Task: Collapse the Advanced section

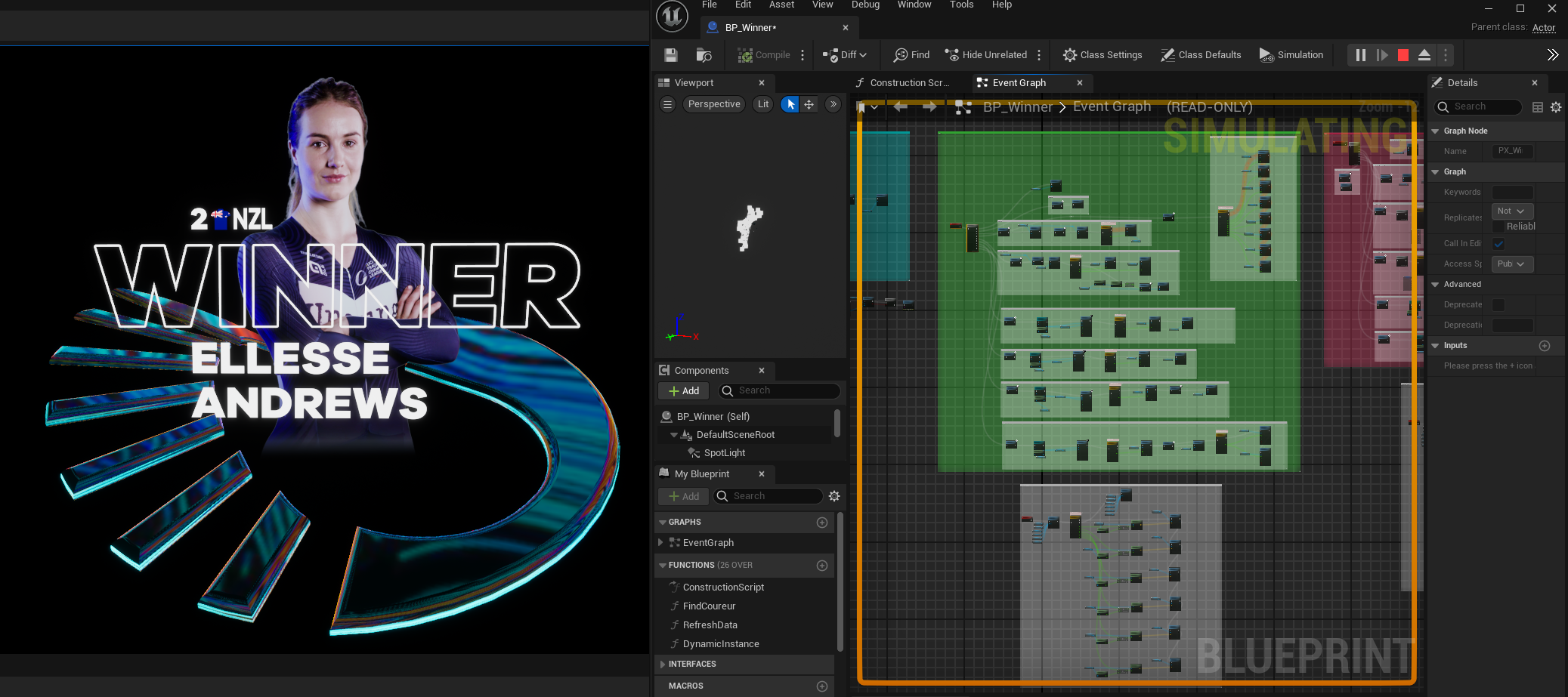Action: click(1435, 285)
